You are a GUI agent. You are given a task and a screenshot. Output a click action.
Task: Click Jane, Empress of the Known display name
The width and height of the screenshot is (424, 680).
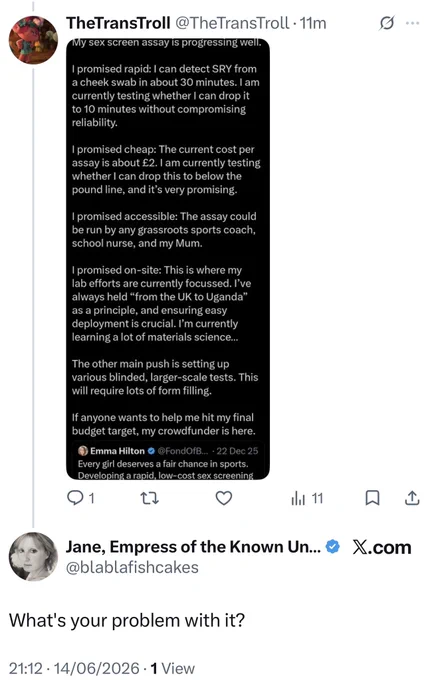click(193, 547)
